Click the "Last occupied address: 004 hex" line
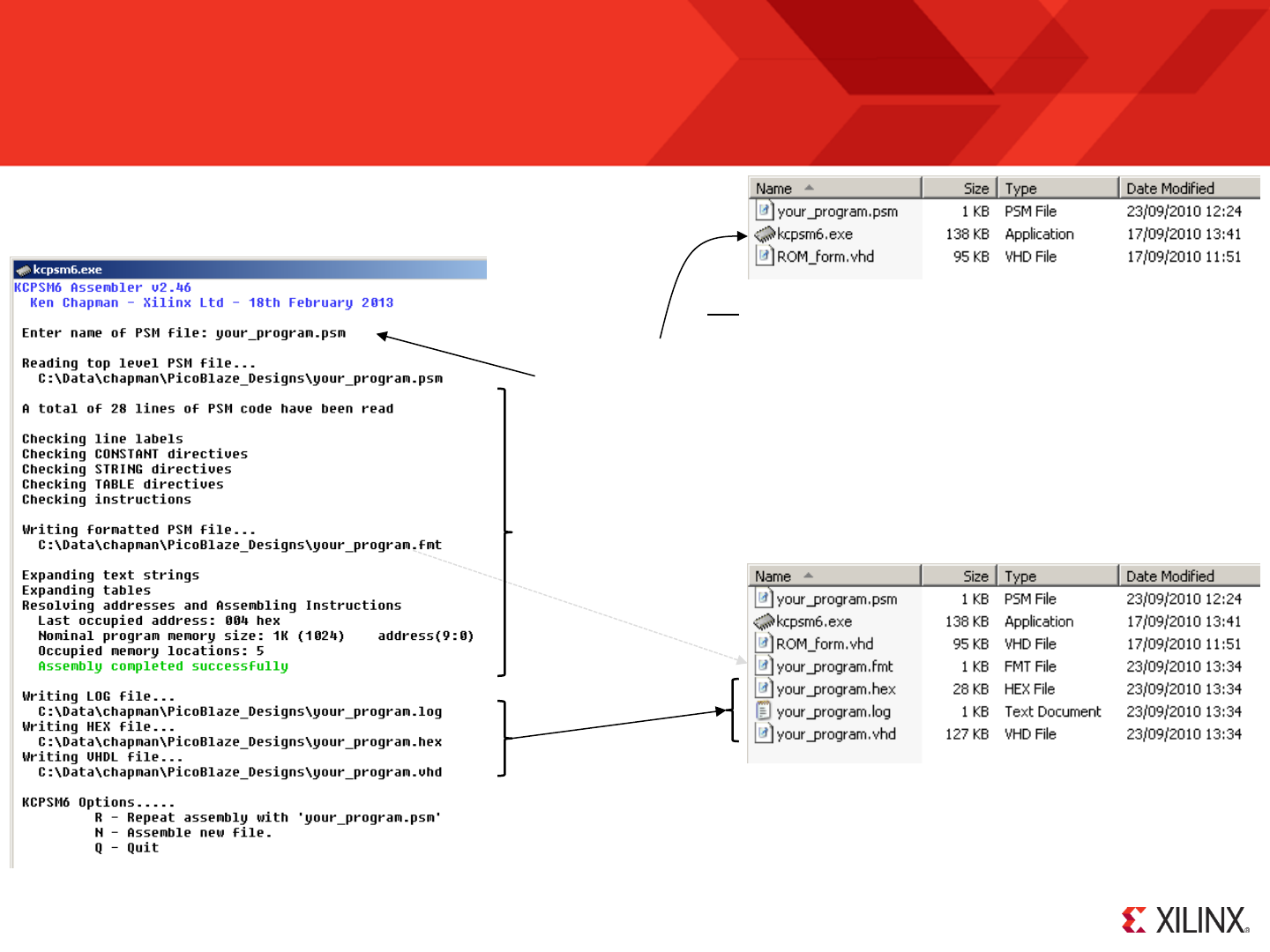Viewport: 1270px width, 952px height. tap(159, 621)
